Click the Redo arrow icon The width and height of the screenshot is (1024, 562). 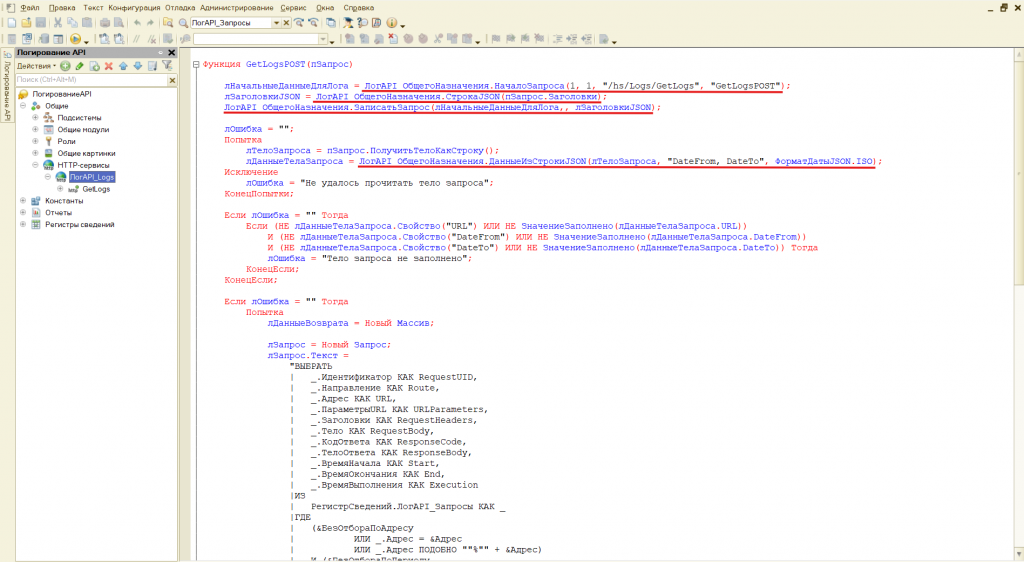150,23
